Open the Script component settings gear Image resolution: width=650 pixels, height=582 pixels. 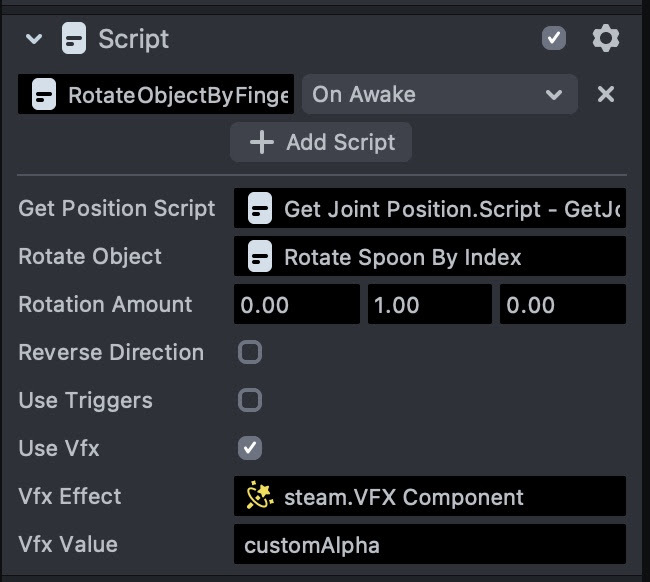(605, 39)
